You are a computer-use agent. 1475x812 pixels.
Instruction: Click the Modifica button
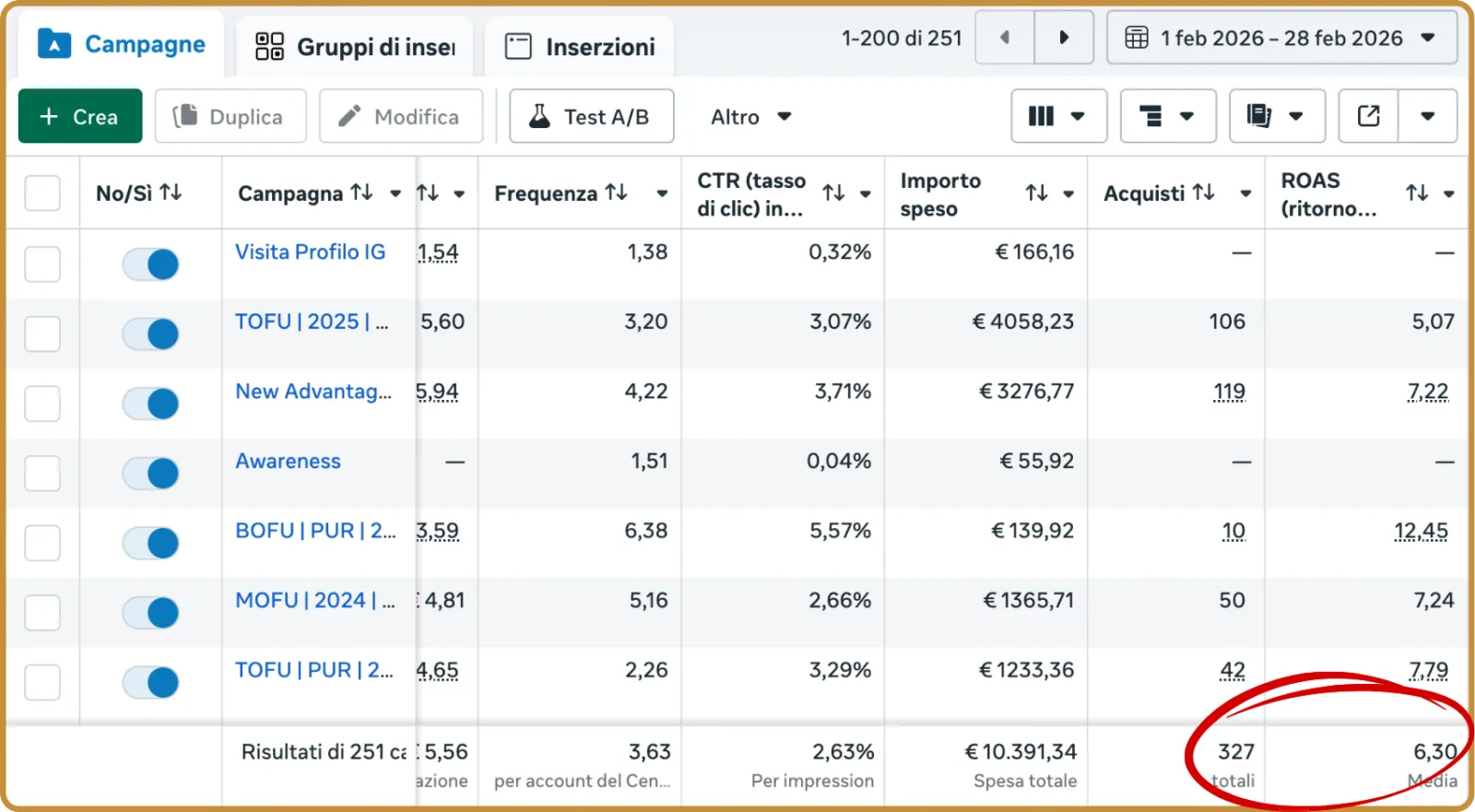click(401, 116)
